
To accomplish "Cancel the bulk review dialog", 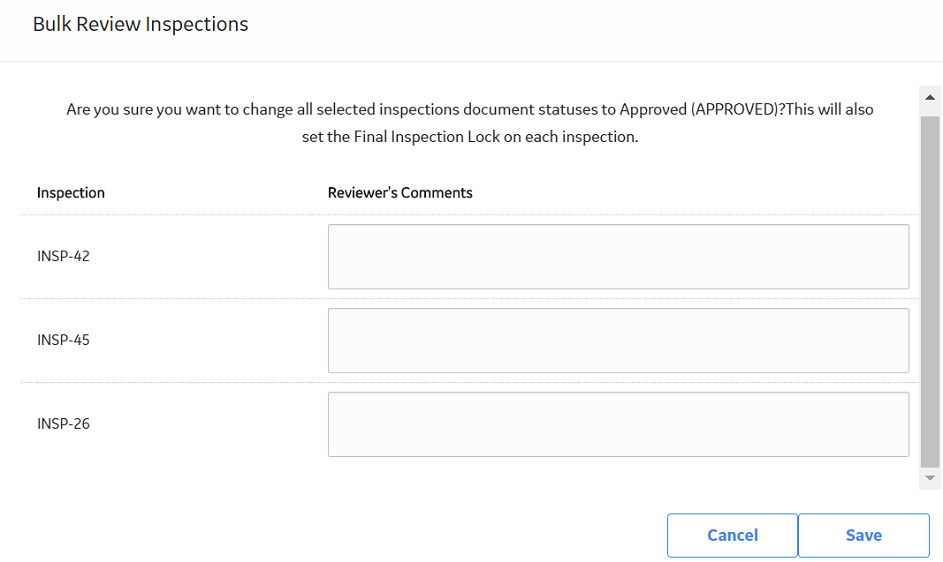I will (x=732, y=535).
